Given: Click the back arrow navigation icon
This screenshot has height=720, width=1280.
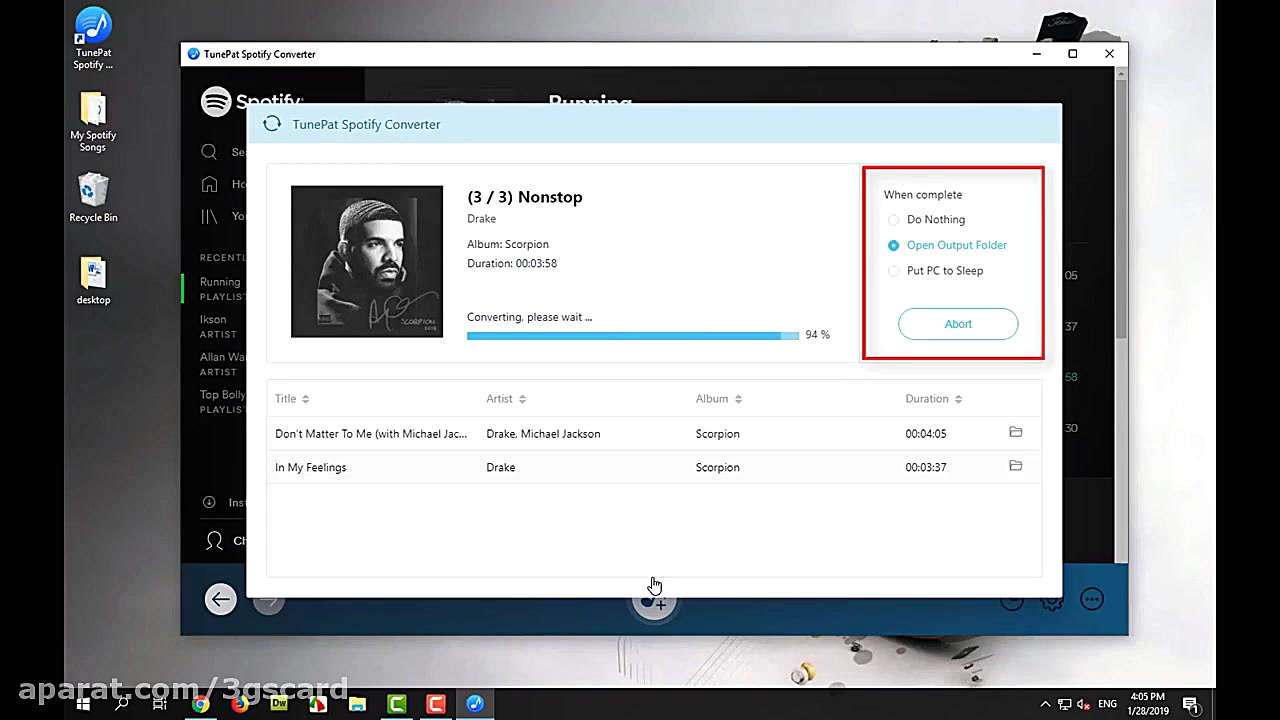Looking at the screenshot, I should click(x=220, y=598).
